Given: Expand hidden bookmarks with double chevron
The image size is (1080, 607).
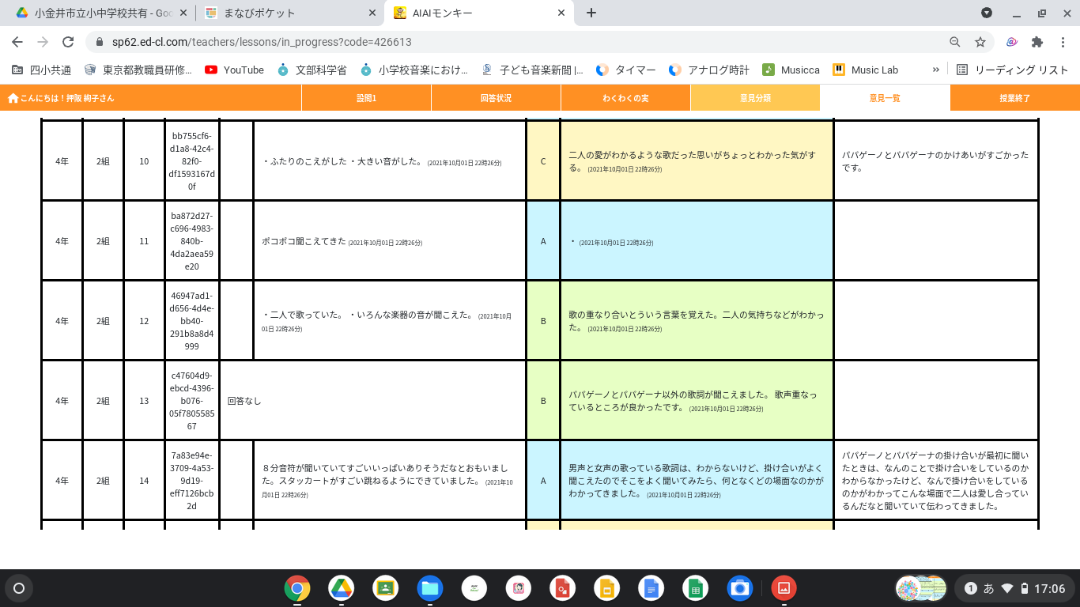Looking at the screenshot, I should click(x=936, y=70).
